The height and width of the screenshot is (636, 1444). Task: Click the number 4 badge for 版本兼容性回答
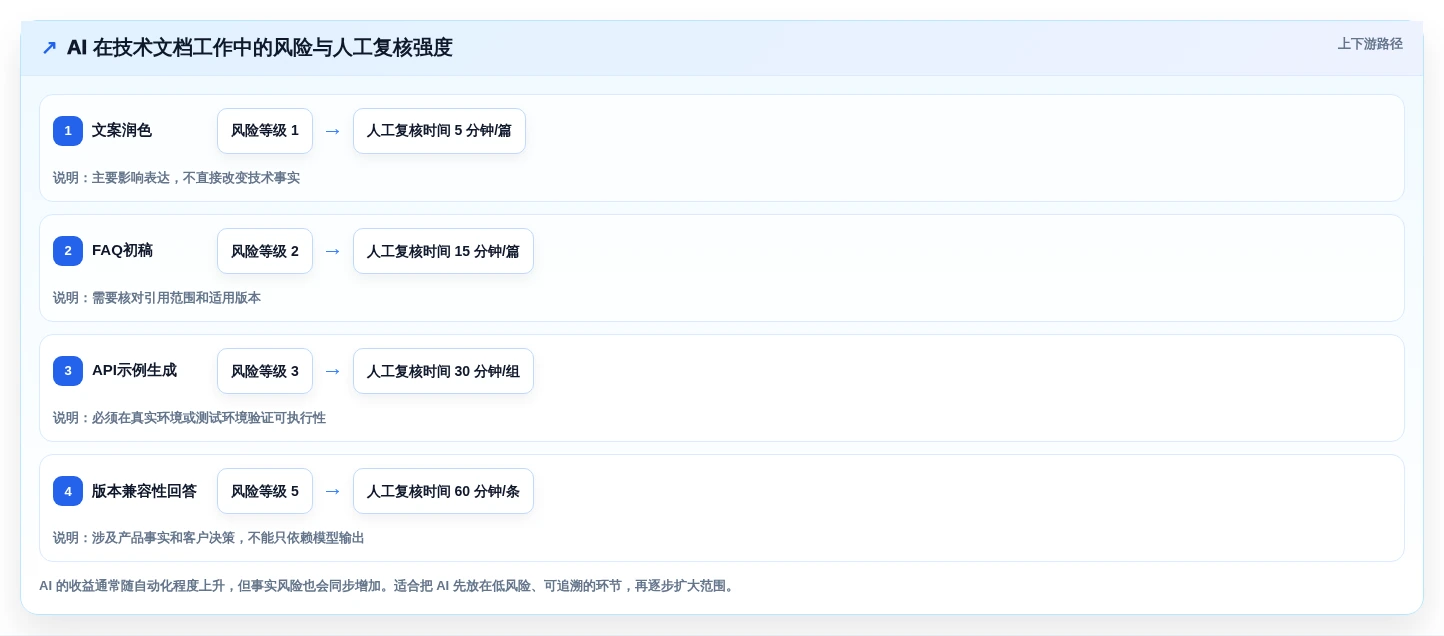pos(68,491)
